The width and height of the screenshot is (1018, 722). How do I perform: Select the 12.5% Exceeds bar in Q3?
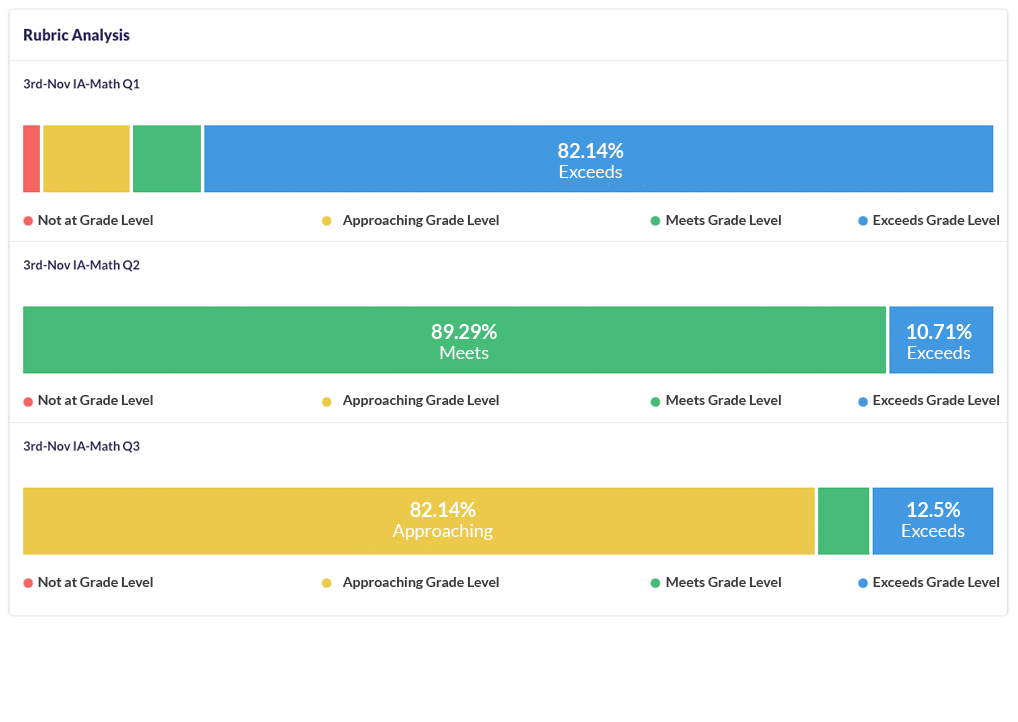(932, 521)
